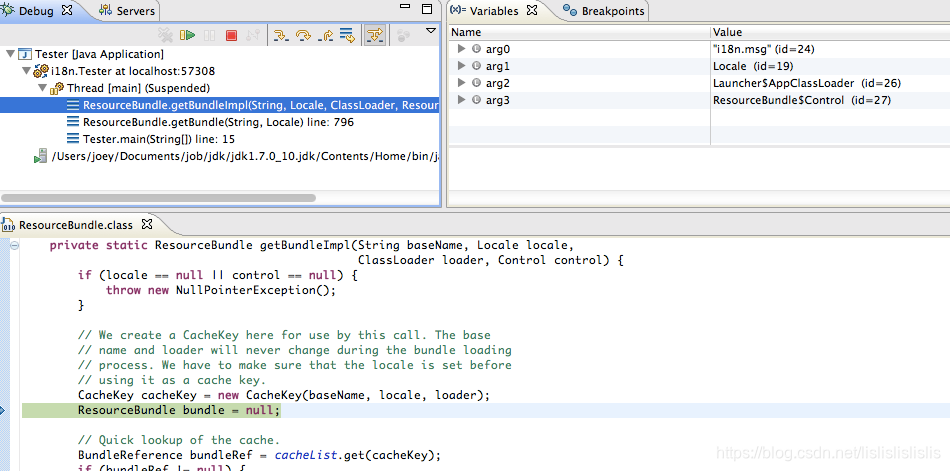This screenshot has height=471, width=950.
Task: Click the Locale (id=19) value
Action: click(753, 65)
